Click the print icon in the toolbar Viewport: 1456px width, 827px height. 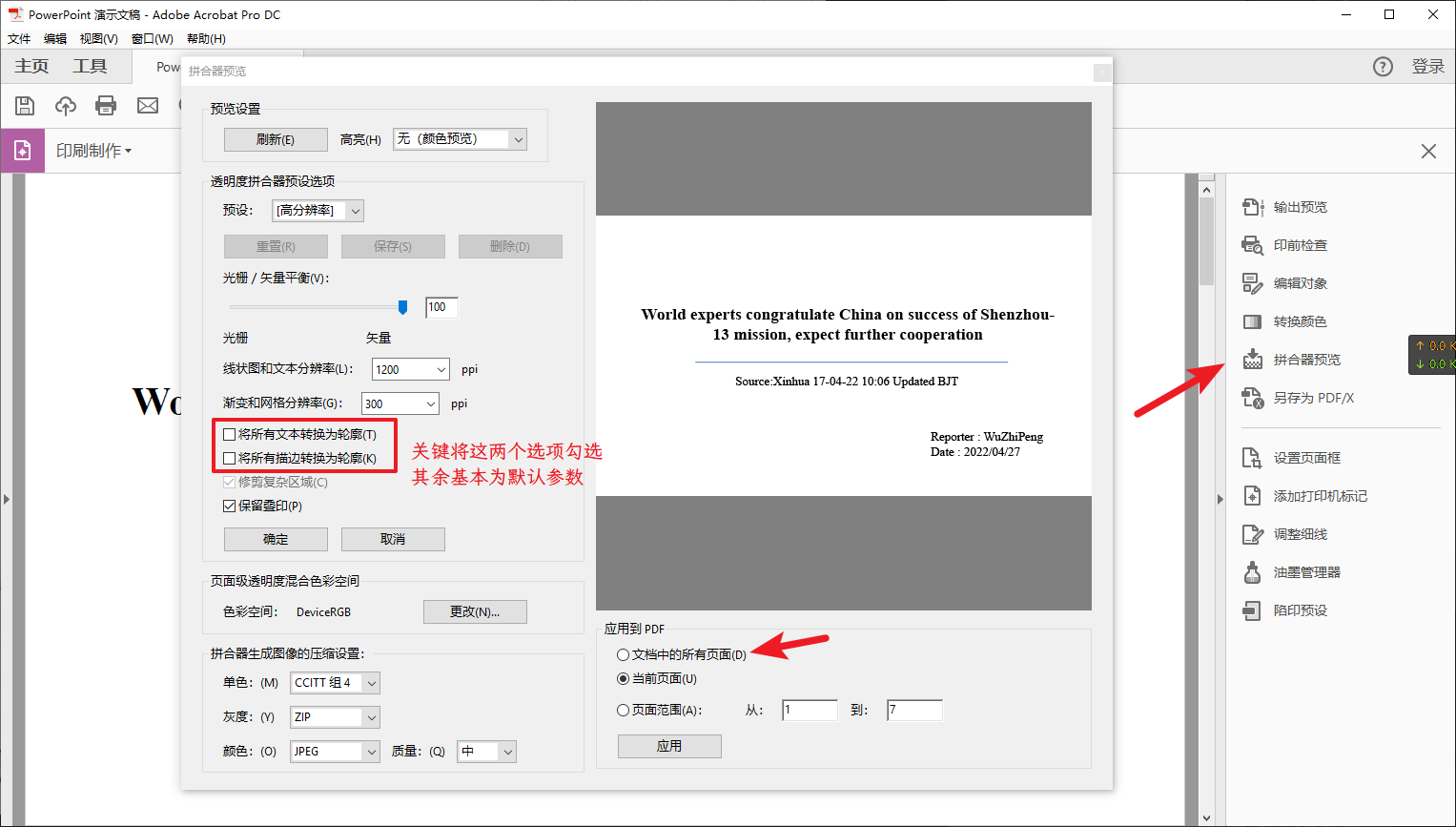[105, 105]
